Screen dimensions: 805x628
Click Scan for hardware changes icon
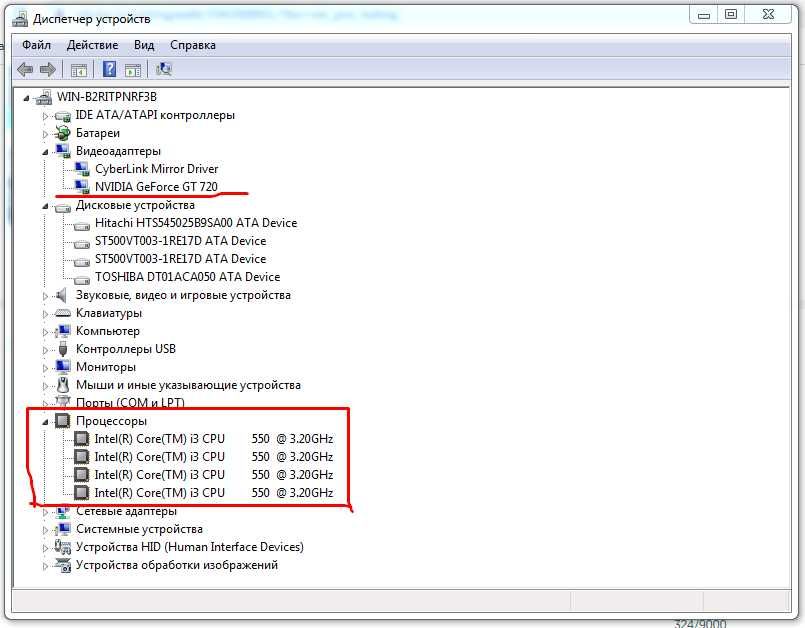[x=164, y=69]
